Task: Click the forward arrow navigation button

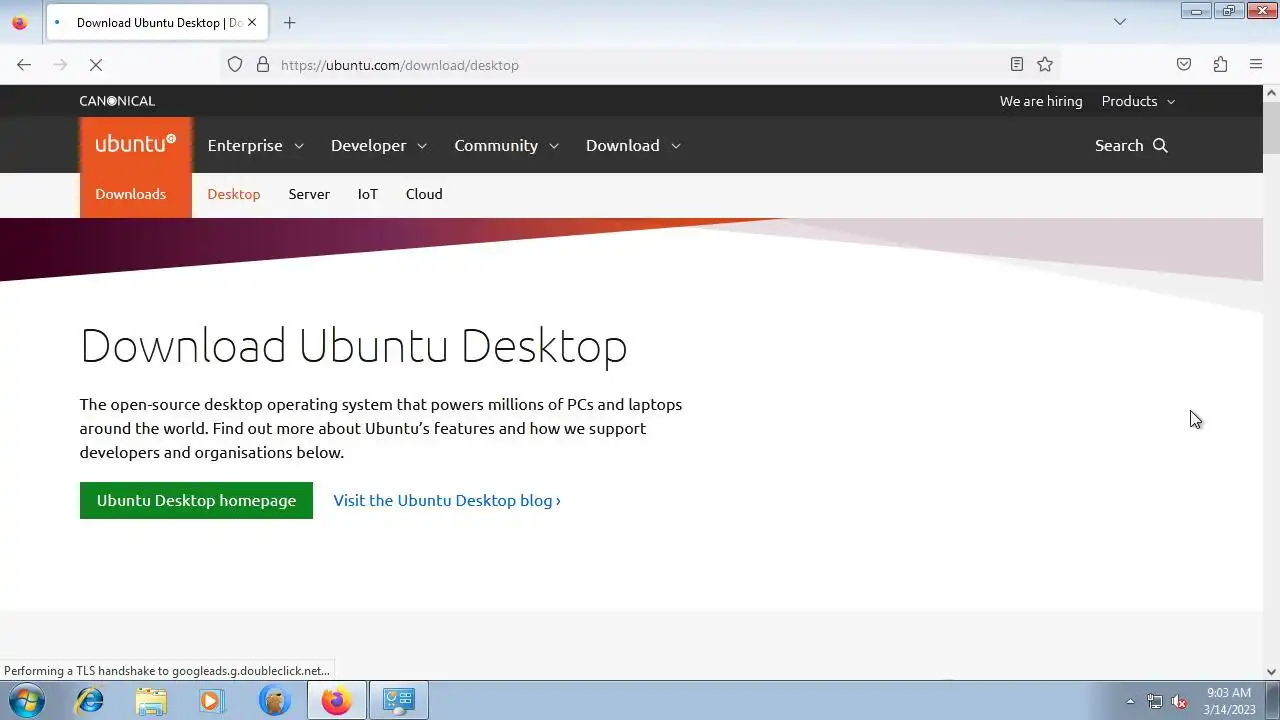Action: [60, 65]
